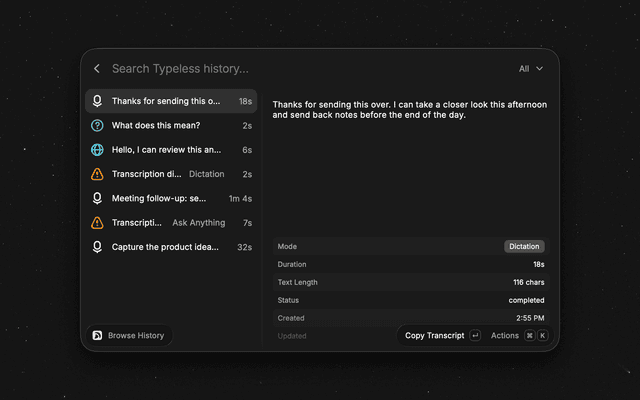Select the microphone icon beside Capture the product idea
Screen dimensions: 640x400
(x=97, y=247)
